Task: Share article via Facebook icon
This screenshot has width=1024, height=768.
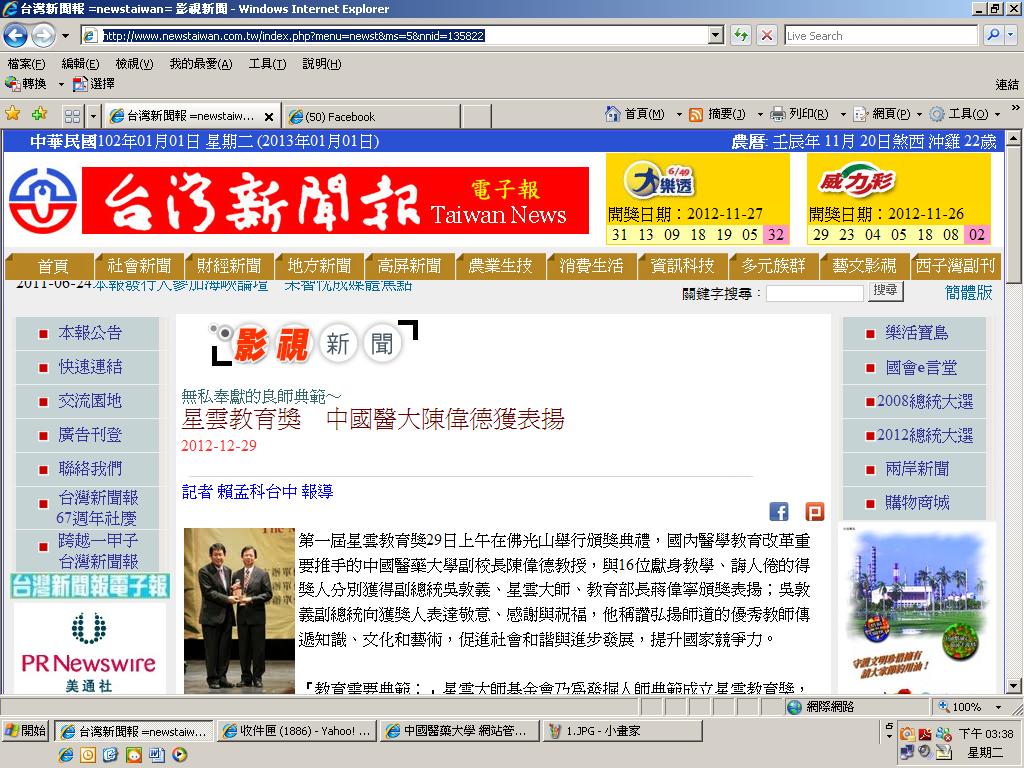Action: click(x=778, y=511)
